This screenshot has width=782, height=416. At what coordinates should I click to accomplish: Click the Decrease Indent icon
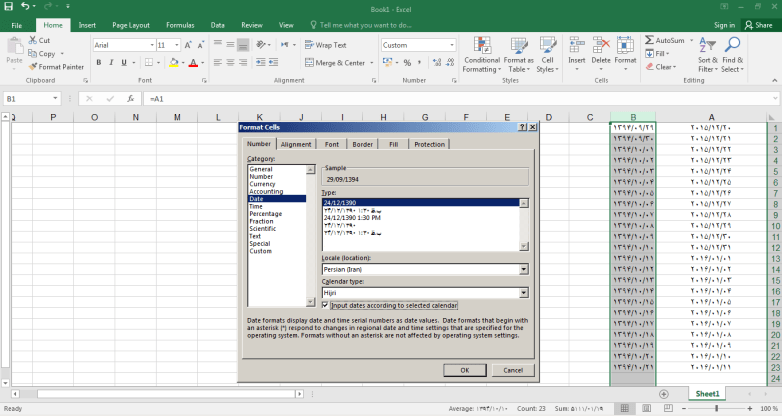[260, 62]
